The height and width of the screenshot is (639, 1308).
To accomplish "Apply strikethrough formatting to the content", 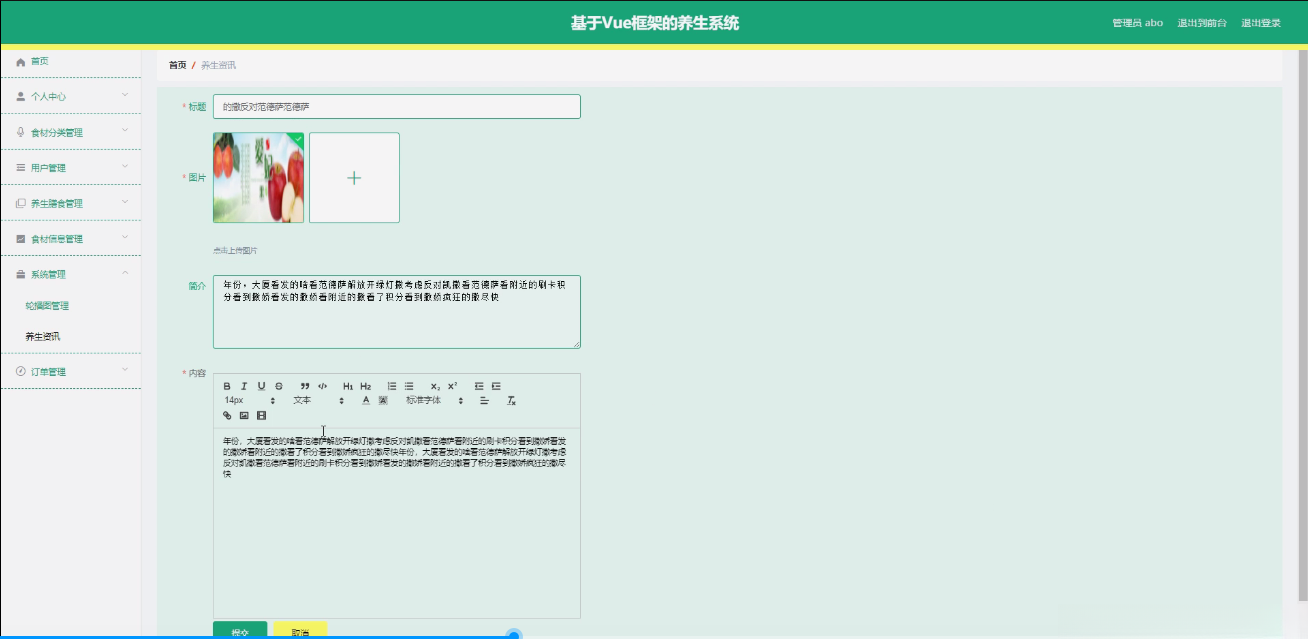I will (x=278, y=386).
